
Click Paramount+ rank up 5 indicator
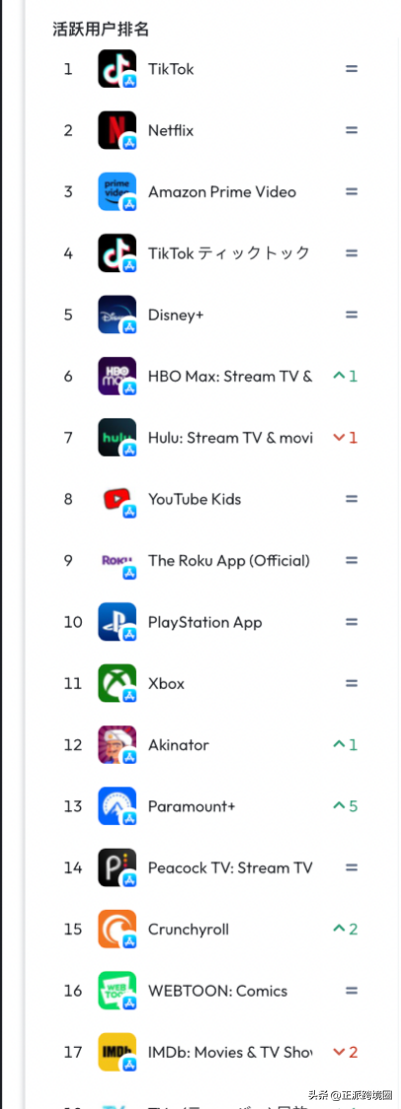tap(345, 806)
